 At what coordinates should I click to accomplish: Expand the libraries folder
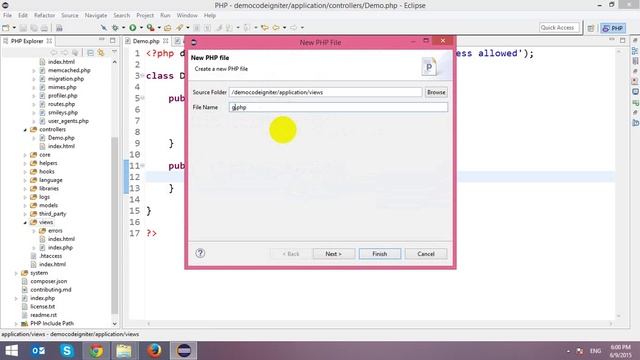[x=25, y=189]
